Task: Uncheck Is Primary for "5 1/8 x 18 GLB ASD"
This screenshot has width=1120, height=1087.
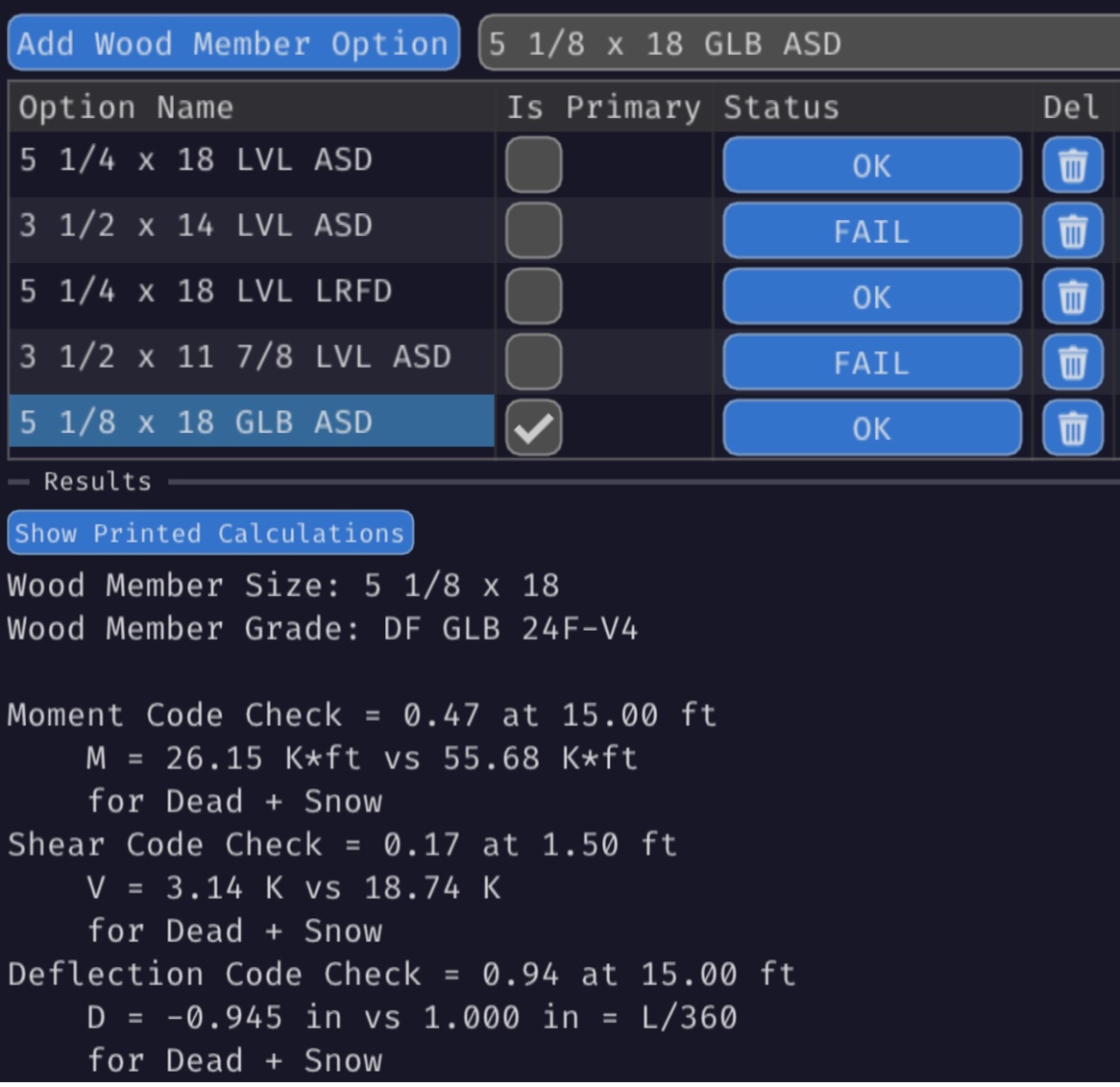Action: click(533, 428)
